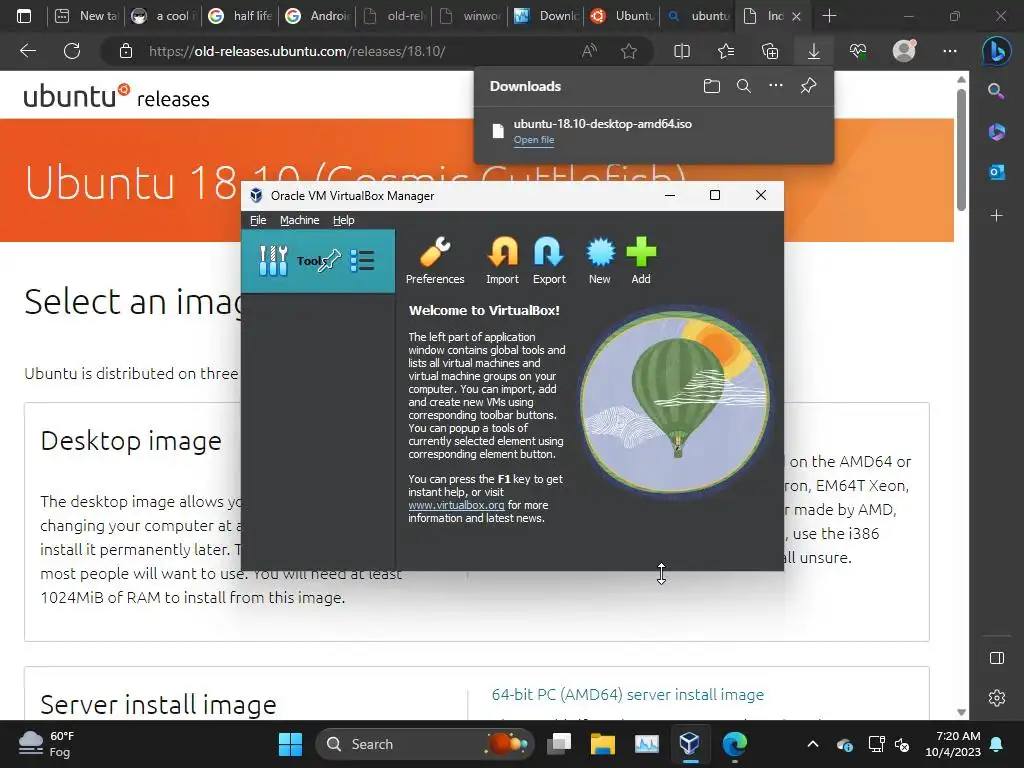Open a new browser tab with plus
This screenshot has width=1024, height=768.
829,16
